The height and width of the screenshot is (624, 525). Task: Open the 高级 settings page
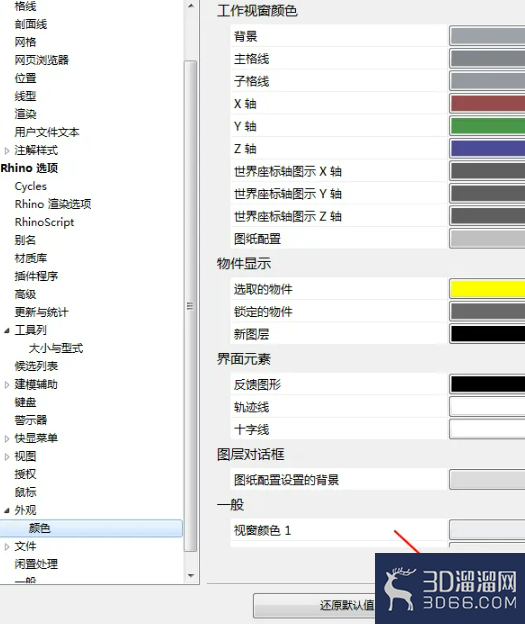(x=25, y=294)
